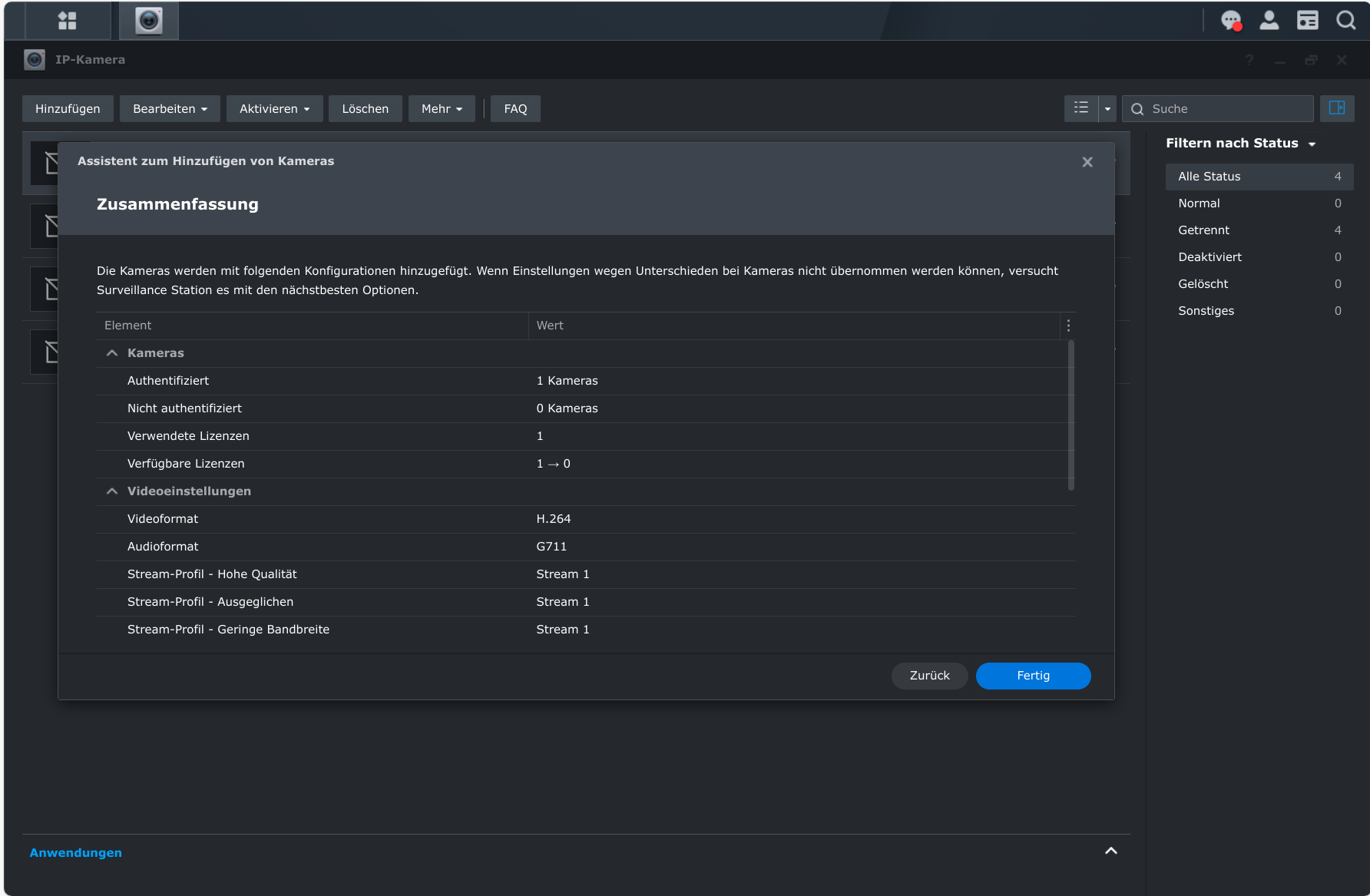Collapse the Kameras section
This screenshot has height=896, width=1370.
(x=112, y=353)
